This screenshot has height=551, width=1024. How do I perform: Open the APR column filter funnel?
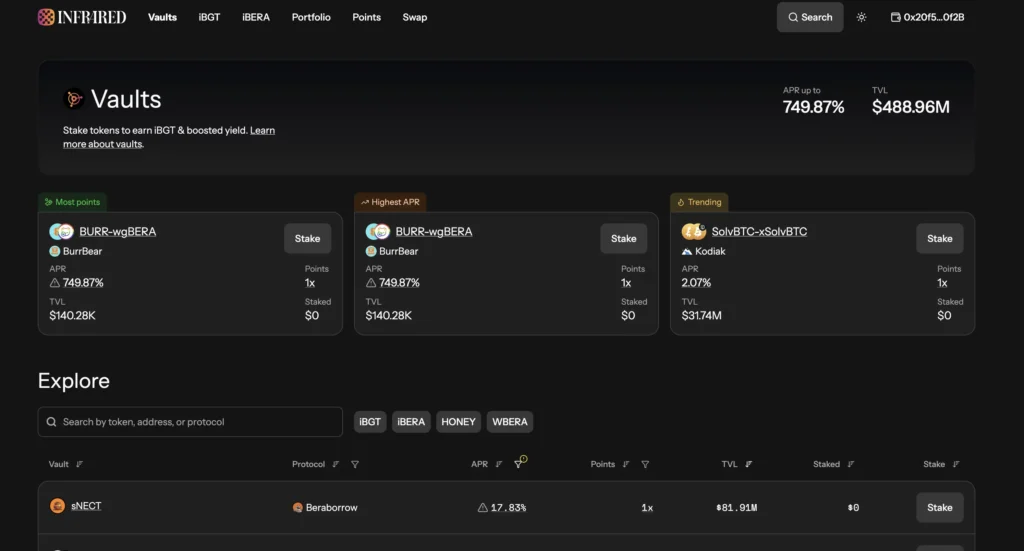pyautogui.click(x=519, y=464)
